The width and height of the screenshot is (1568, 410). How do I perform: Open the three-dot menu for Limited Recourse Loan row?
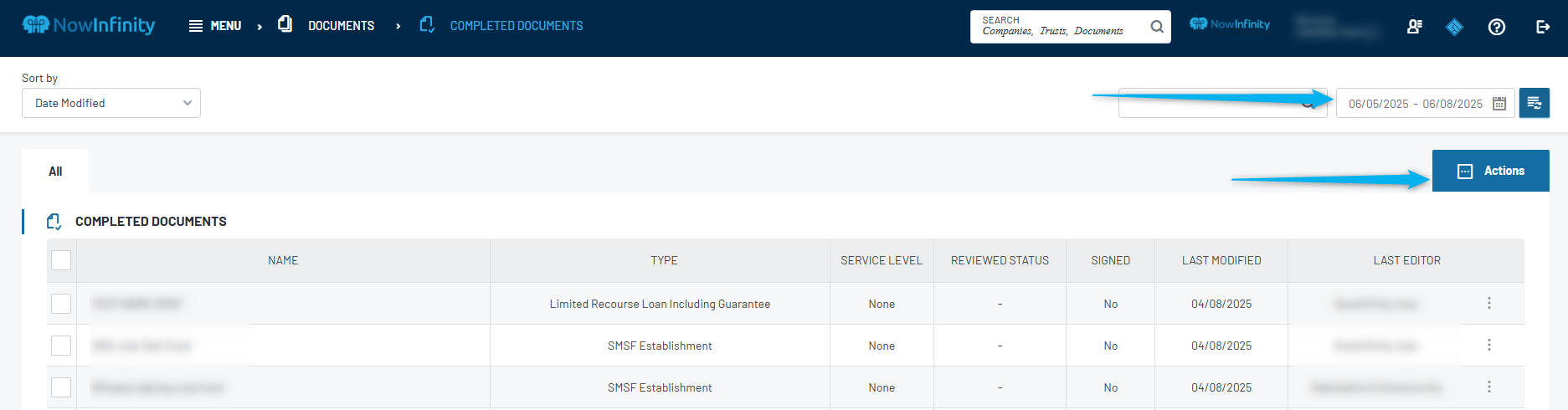(x=1489, y=303)
